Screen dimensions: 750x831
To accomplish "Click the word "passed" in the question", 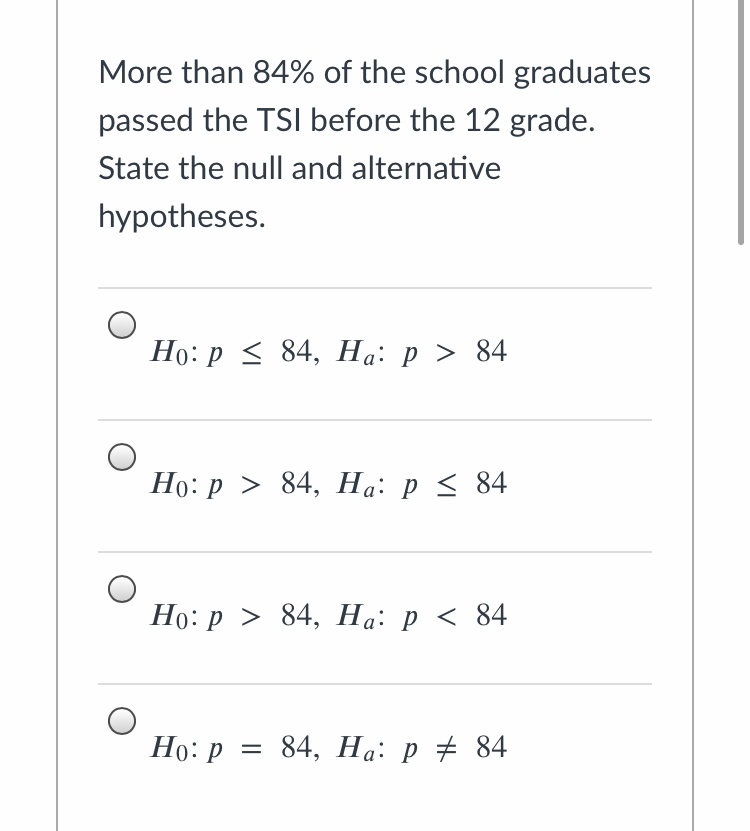I will 146,120.
